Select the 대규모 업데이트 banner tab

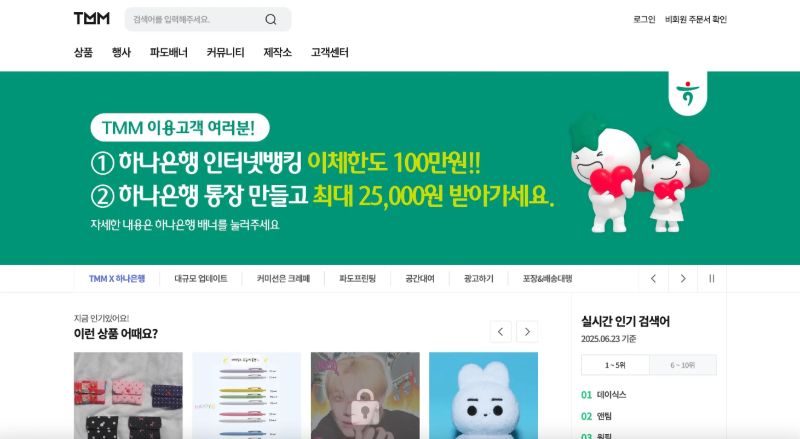[x=201, y=279]
